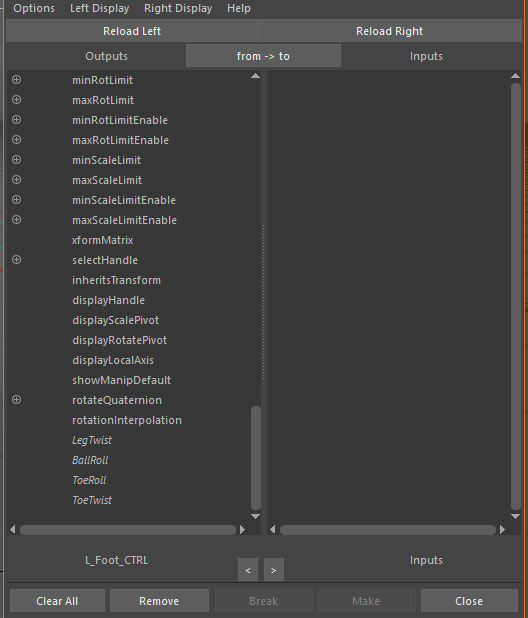This screenshot has height=618, width=528.
Task: Click the Close button
Action: 469,601
